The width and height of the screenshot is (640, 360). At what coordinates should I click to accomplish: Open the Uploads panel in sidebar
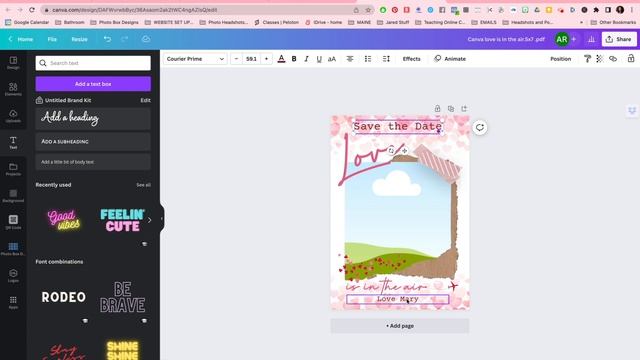coord(13,116)
